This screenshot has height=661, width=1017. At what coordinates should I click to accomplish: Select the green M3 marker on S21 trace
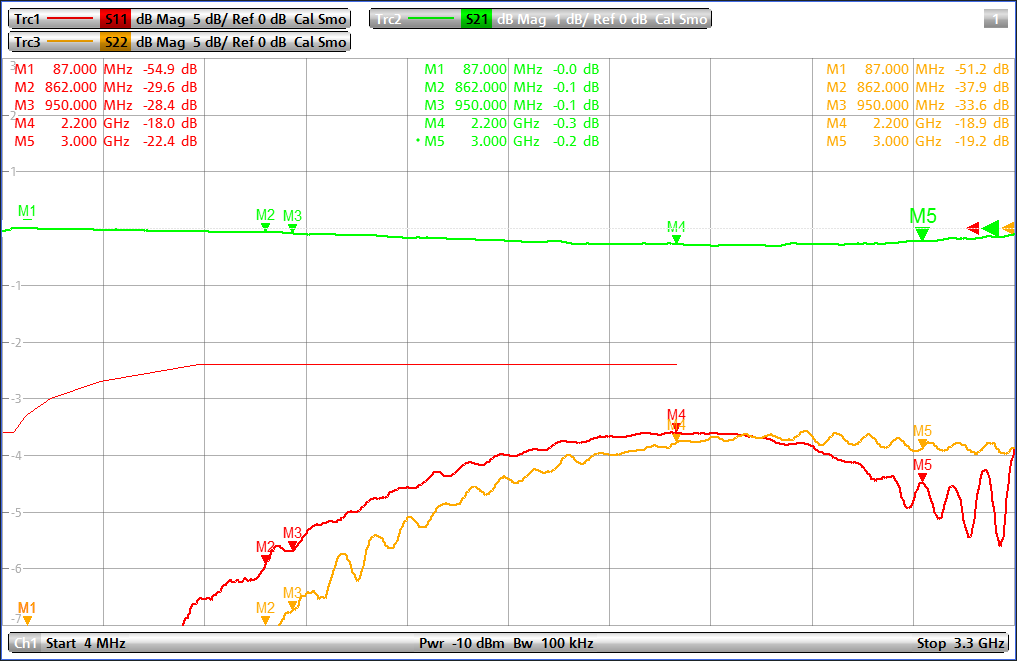tap(292, 228)
